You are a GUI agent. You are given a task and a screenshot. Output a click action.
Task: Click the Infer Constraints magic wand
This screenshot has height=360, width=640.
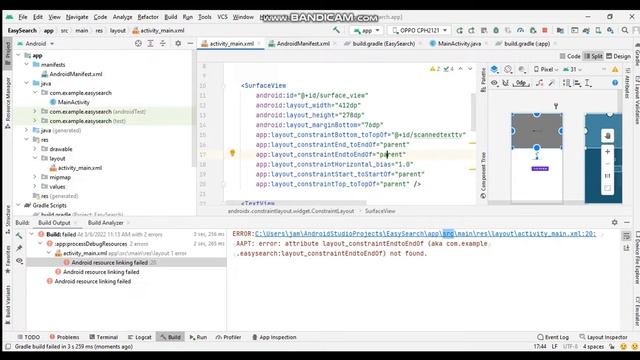(x=552, y=83)
